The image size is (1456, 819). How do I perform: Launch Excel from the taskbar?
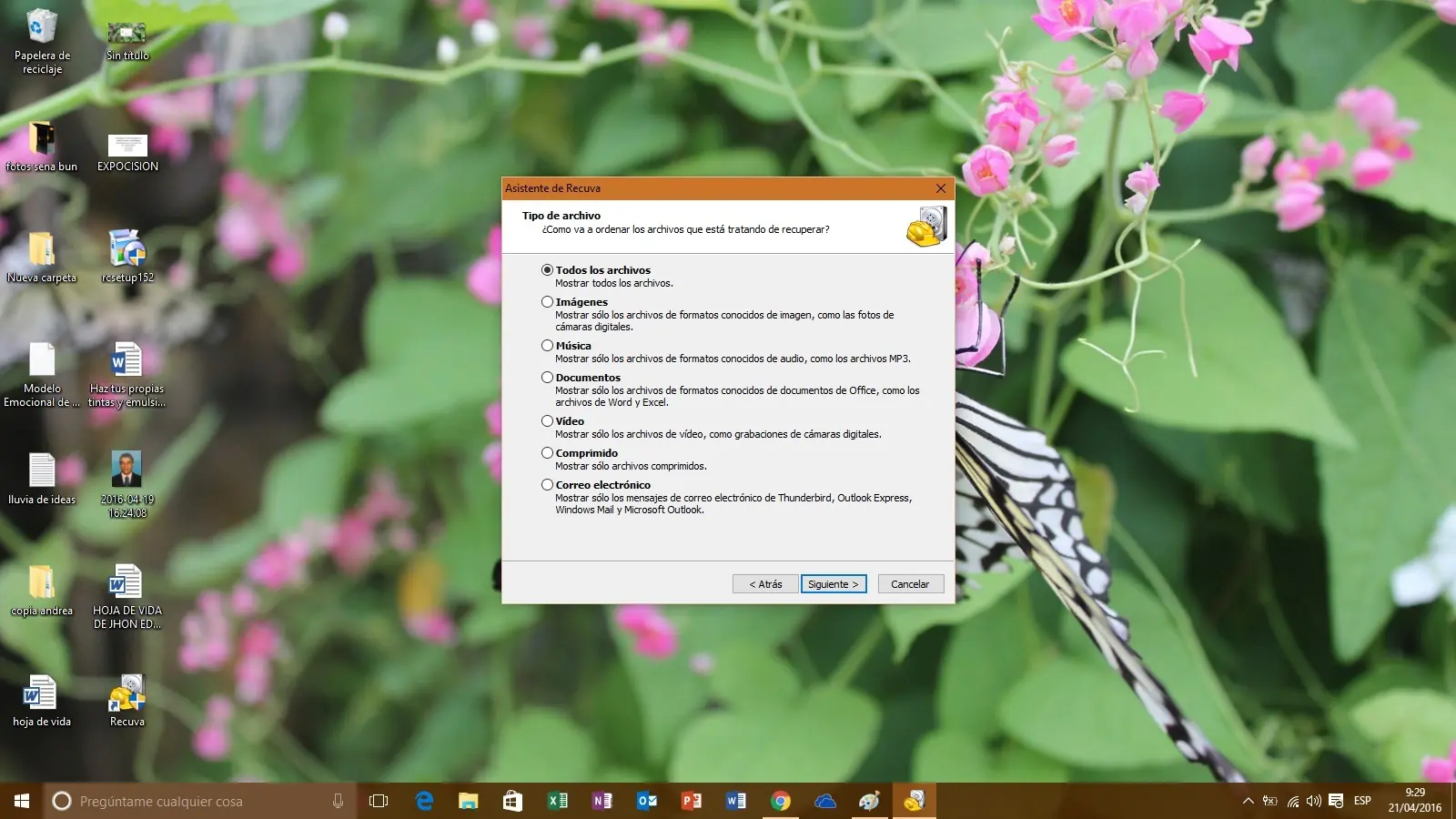coord(557,801)
